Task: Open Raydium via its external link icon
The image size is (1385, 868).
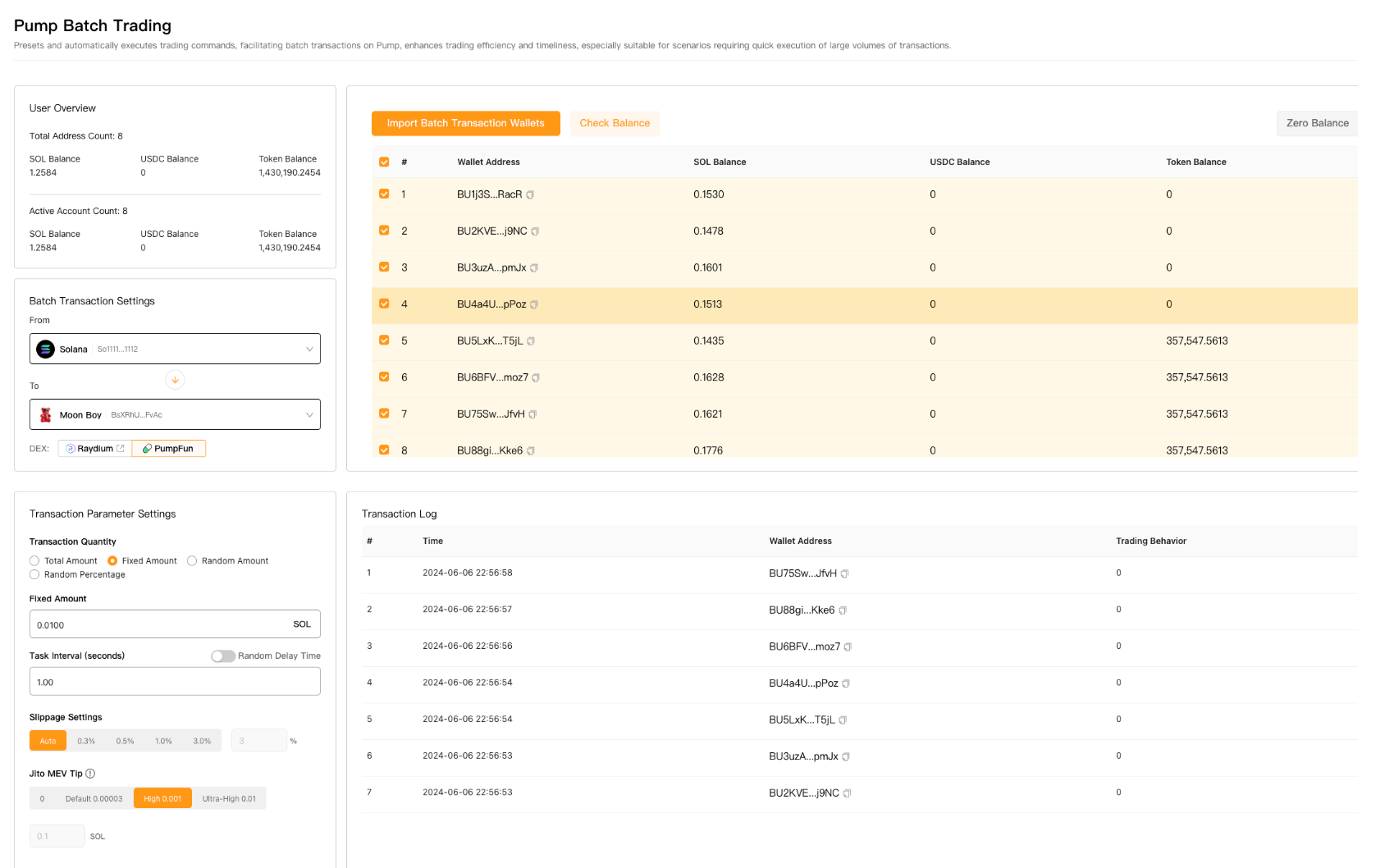Action: [x=121, y=448]
